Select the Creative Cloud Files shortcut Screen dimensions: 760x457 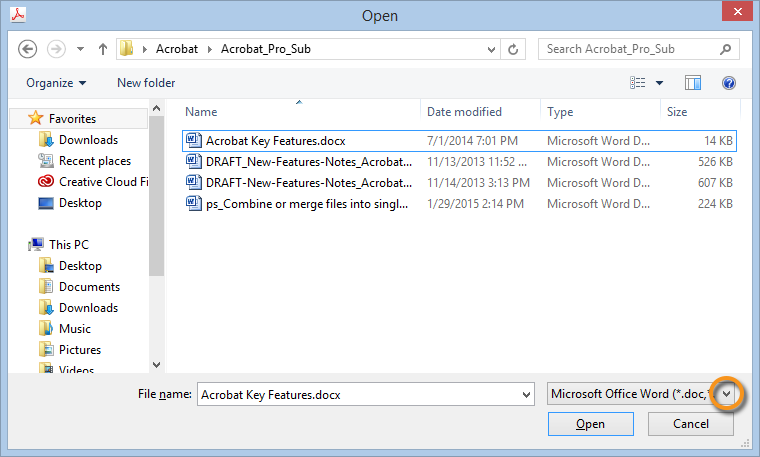[x=103, y=182]
